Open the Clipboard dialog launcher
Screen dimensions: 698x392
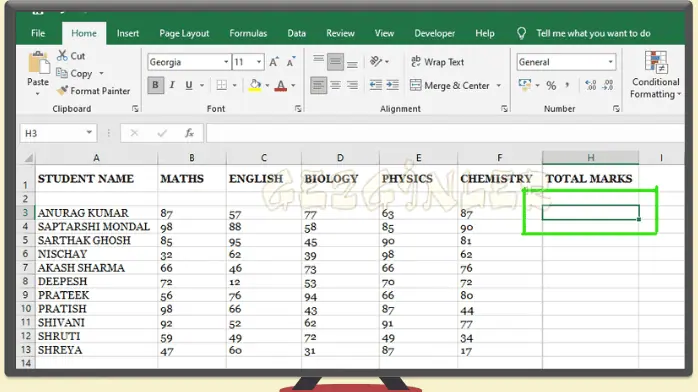click(x=135, y=109)
